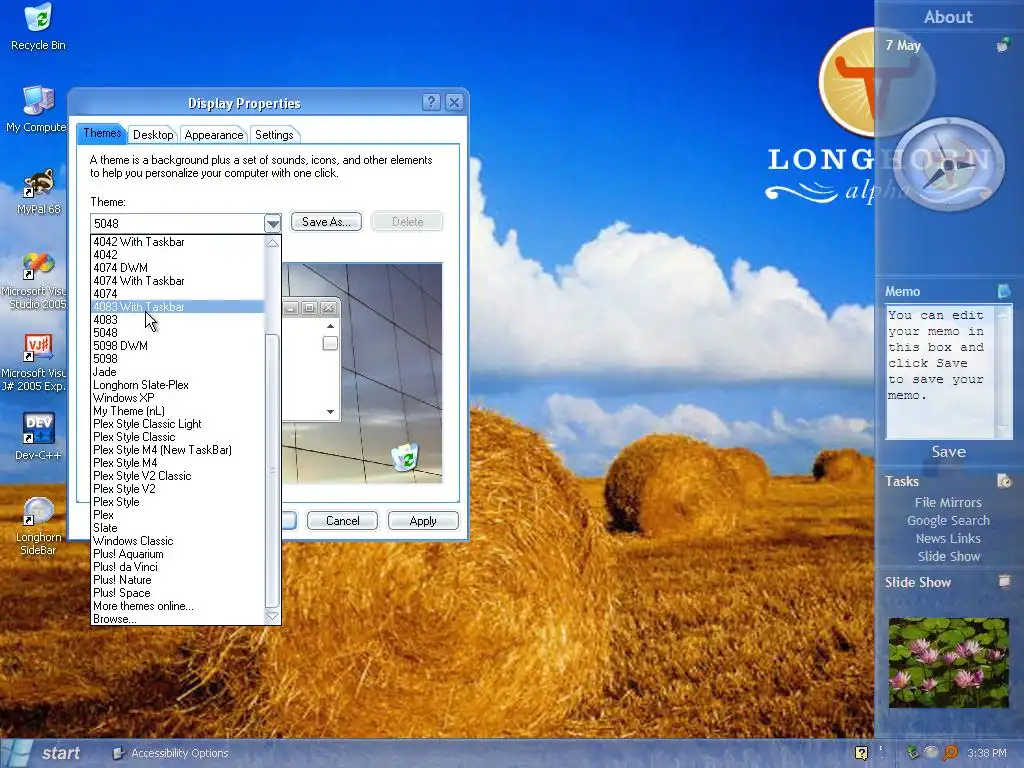1024x768 pixels.
Task: Click the Cancel button
Action: 342,520
